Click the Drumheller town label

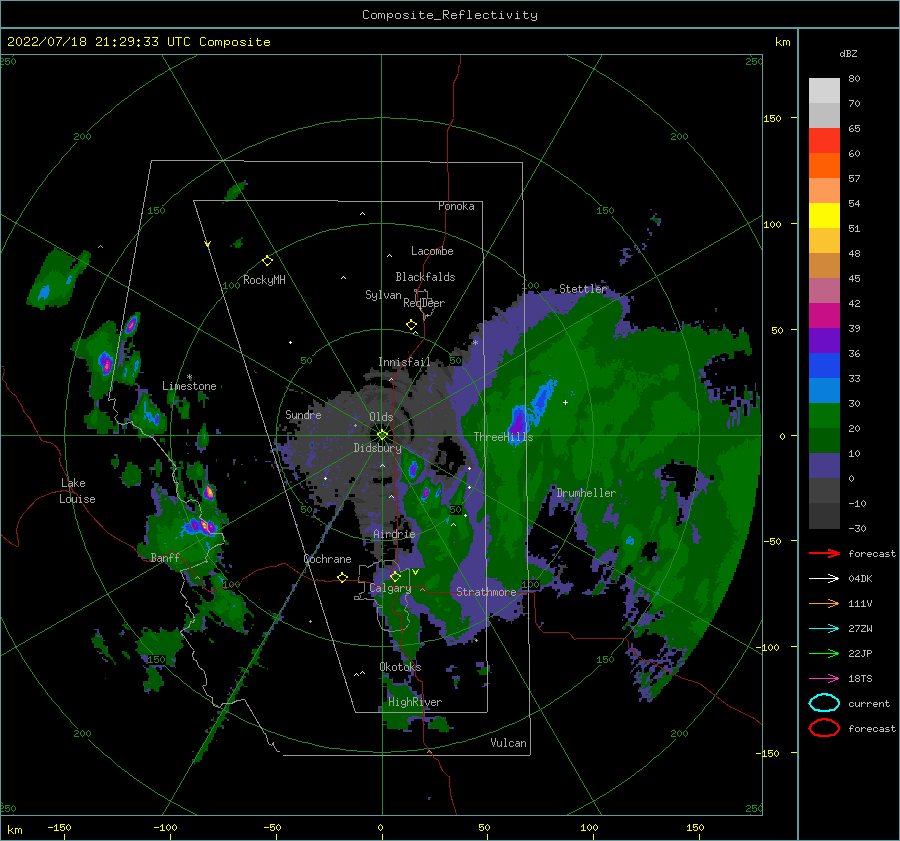point(586,493)
